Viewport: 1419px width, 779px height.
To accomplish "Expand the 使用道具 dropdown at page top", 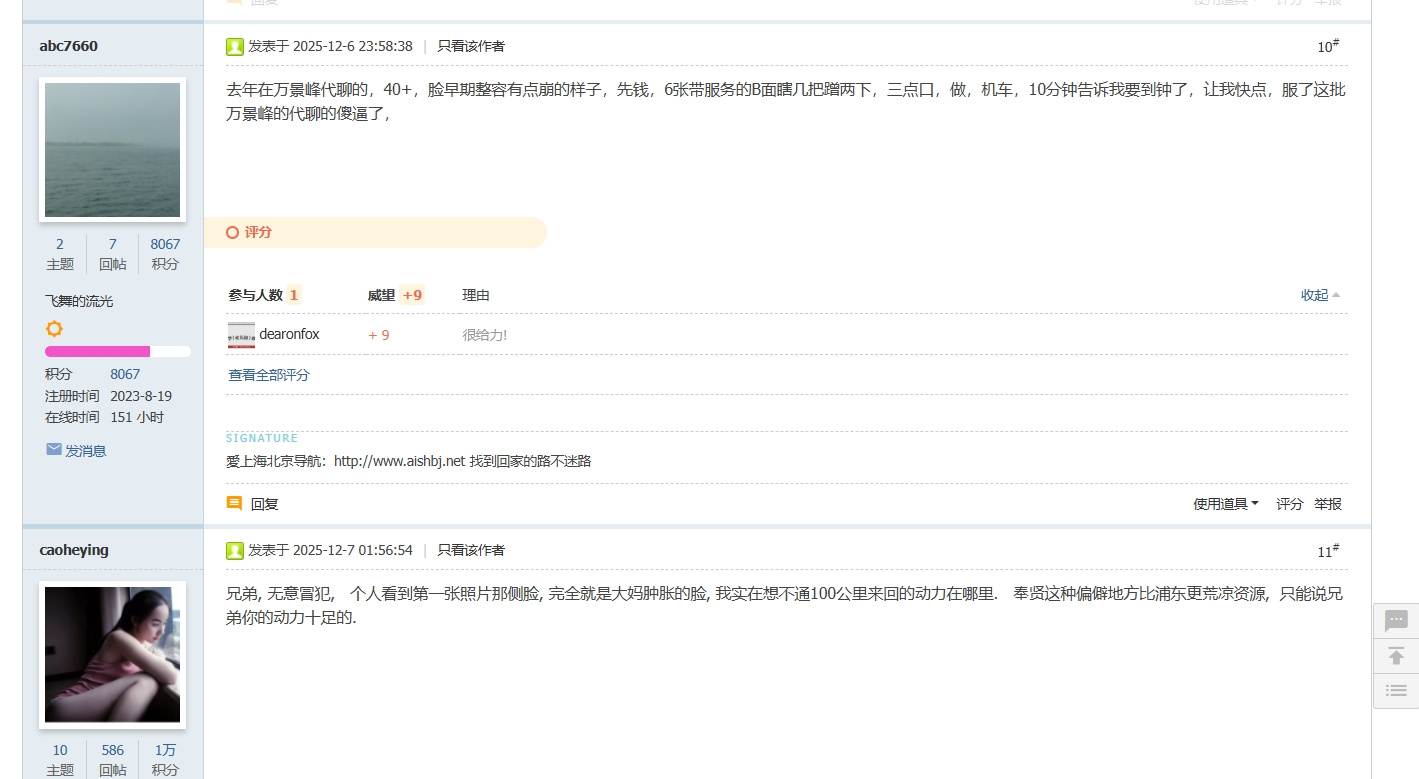I will click(x=1222, y=2).
